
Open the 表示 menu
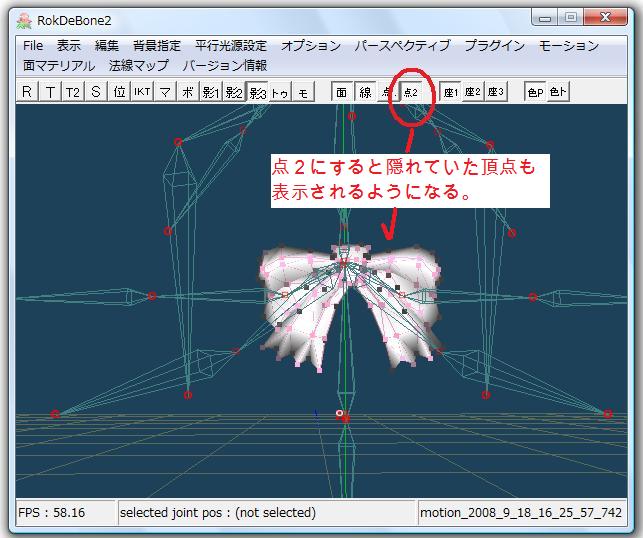[x=69, y=46]
